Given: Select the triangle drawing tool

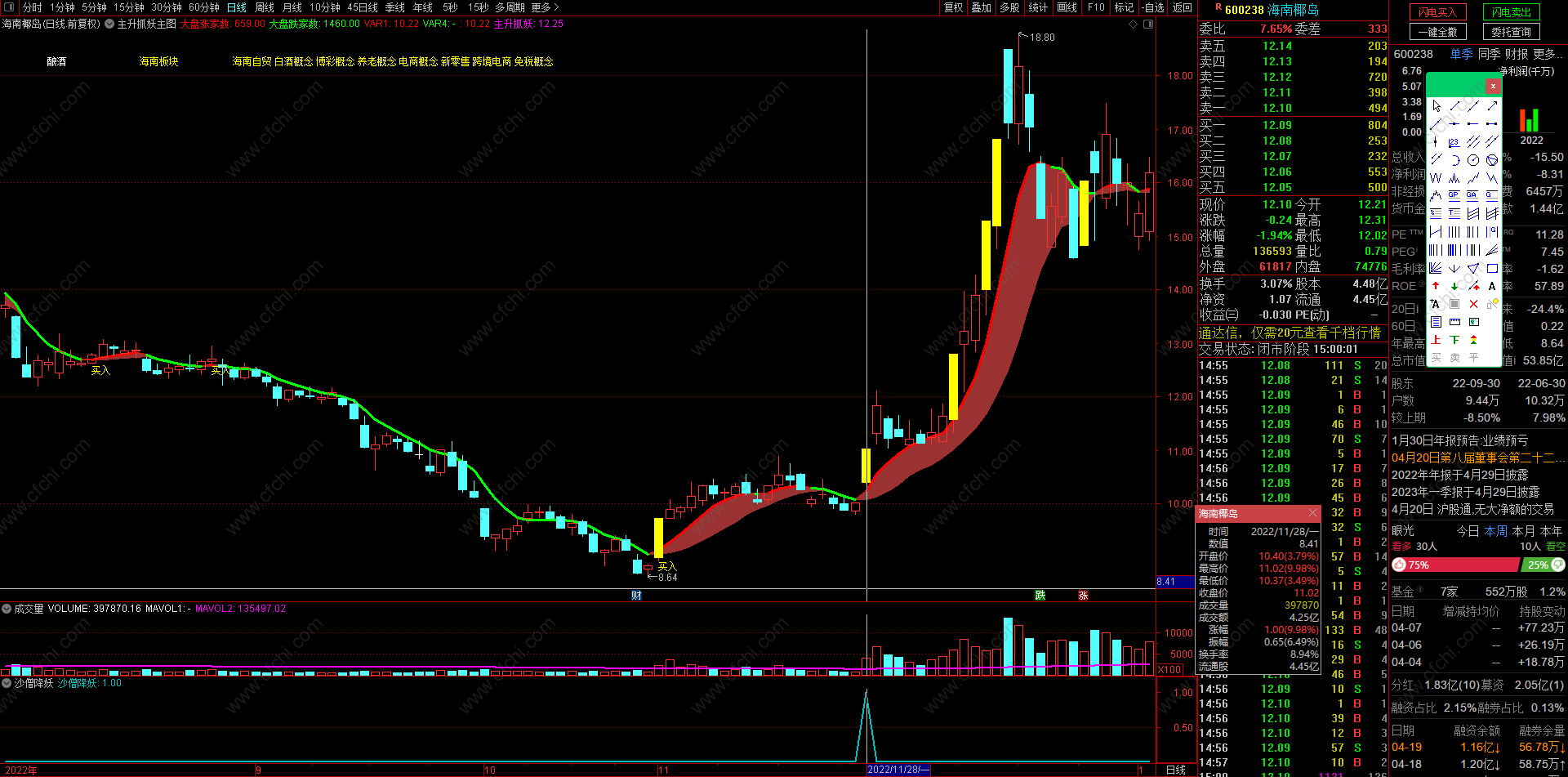Looking at the screenshot, I should 1473,268.
